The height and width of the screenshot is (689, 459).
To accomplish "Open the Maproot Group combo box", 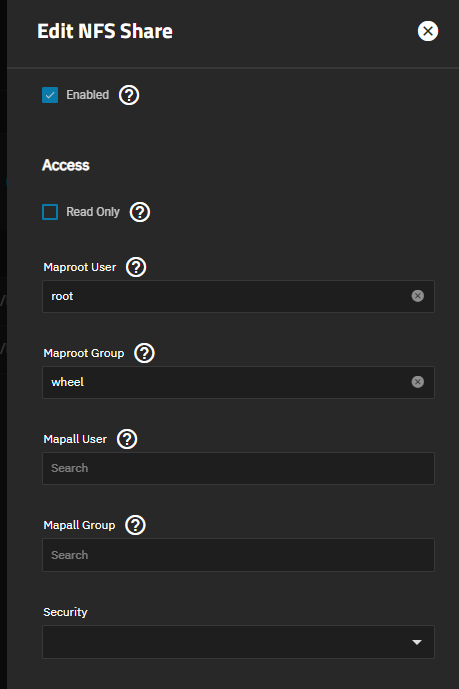I will (x=239, y=382).
